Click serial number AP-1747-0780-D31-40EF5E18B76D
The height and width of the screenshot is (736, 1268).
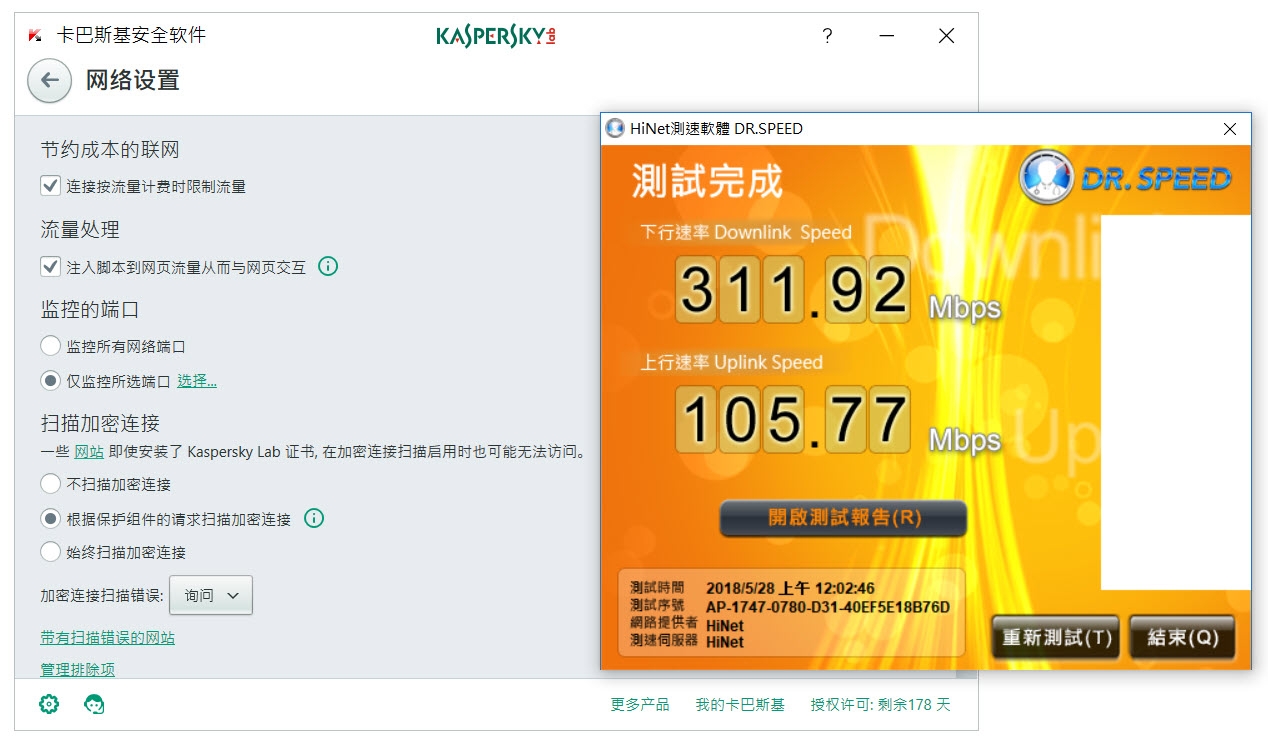pos(828,607)
